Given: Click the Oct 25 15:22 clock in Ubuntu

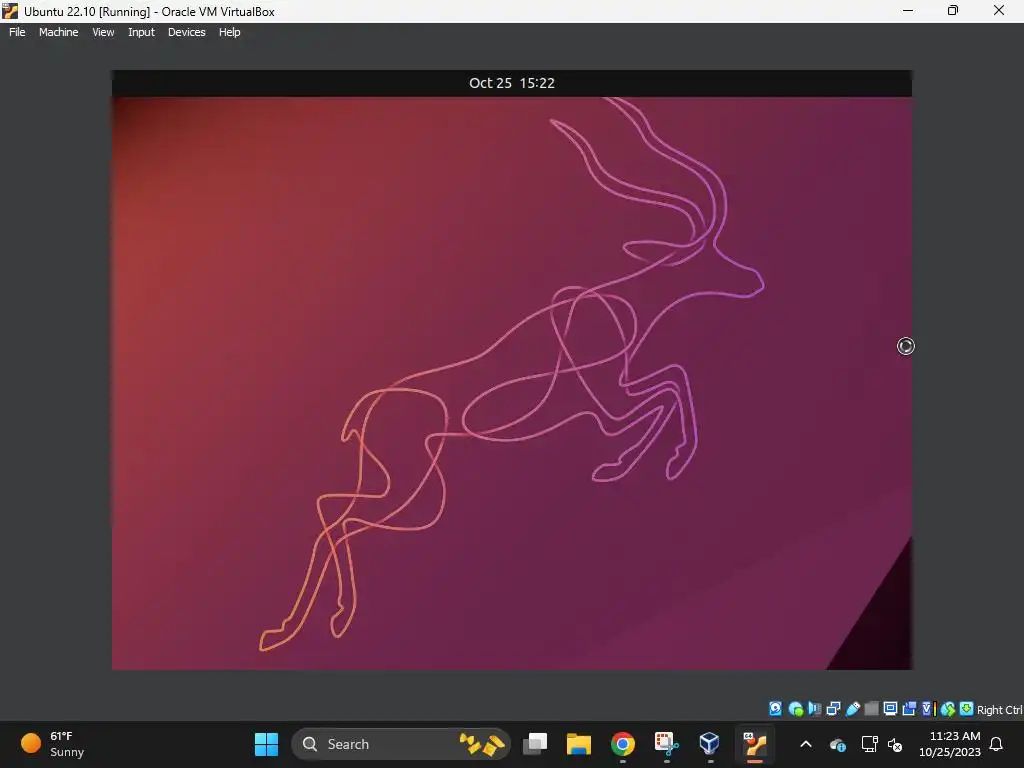Looking at the screenshot, I should pyautogui.click(x=512, y=83).
